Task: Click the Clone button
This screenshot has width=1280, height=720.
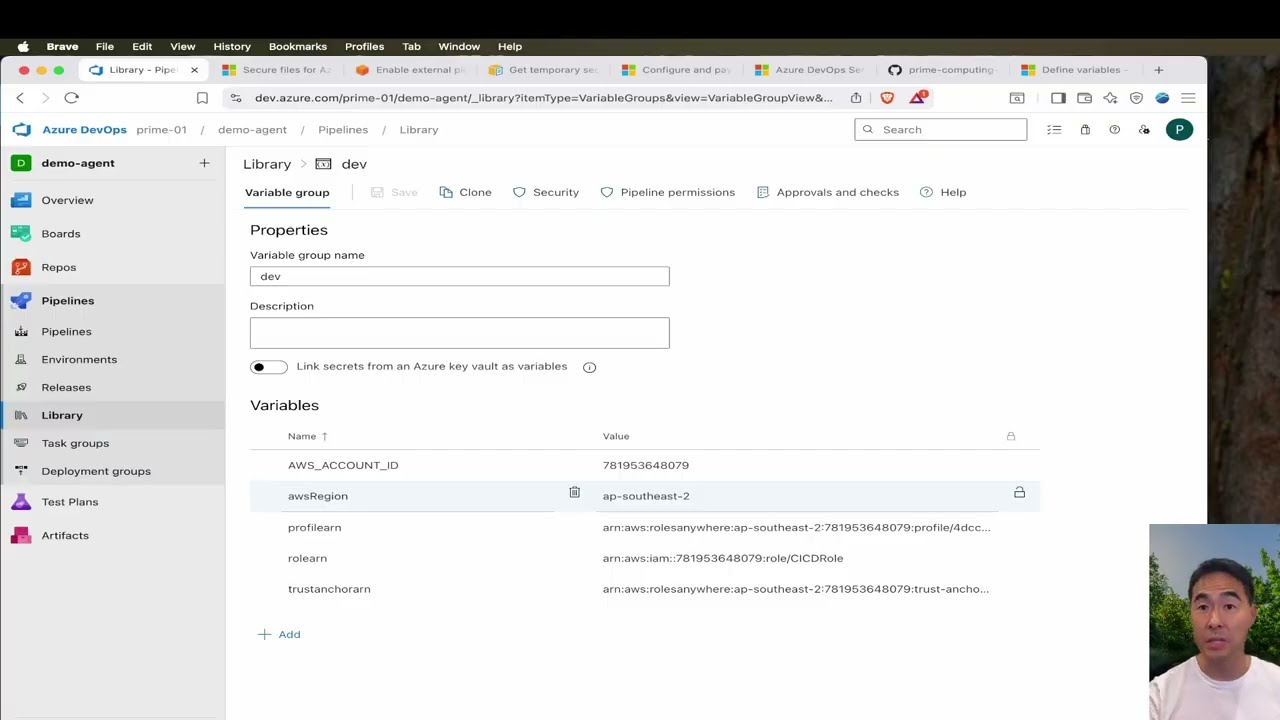Action: (x=466, y=192)
